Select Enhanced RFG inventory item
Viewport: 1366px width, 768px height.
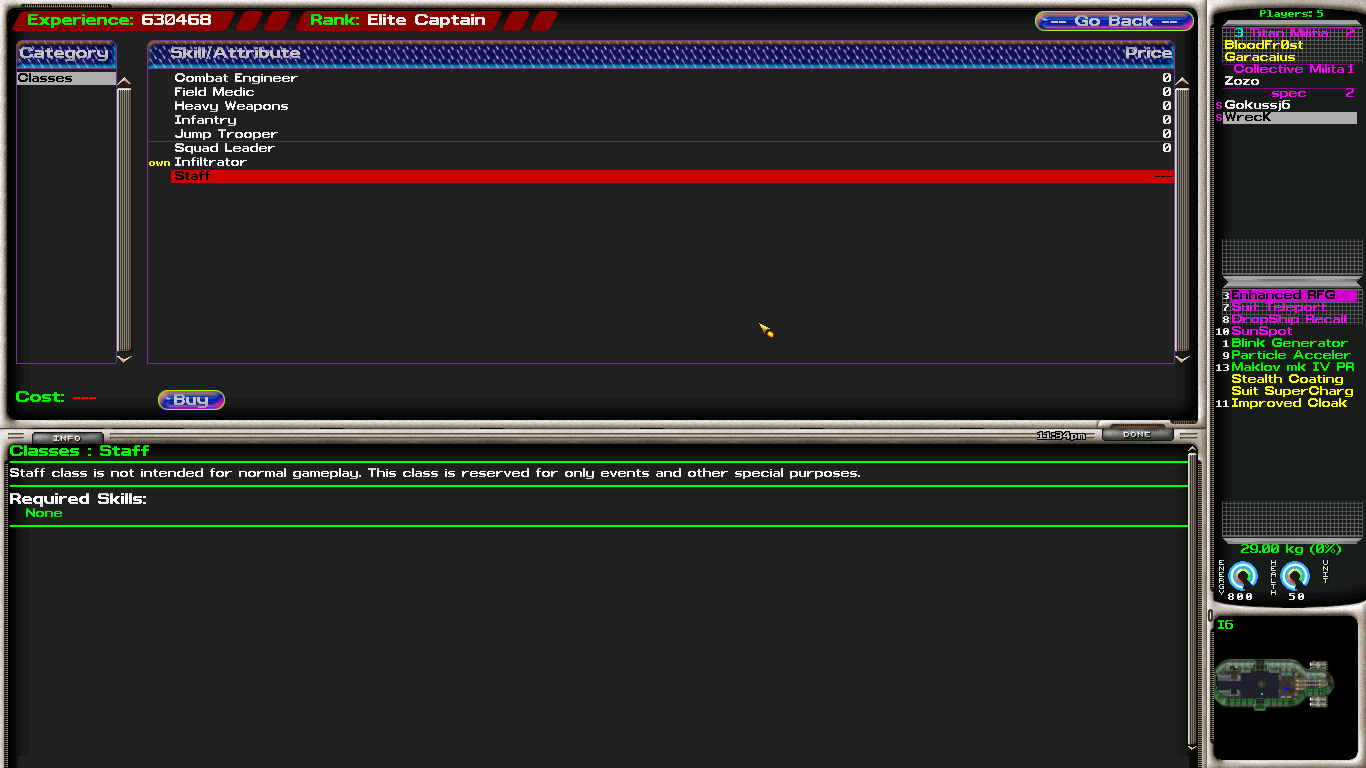[x=1283, y=295]
